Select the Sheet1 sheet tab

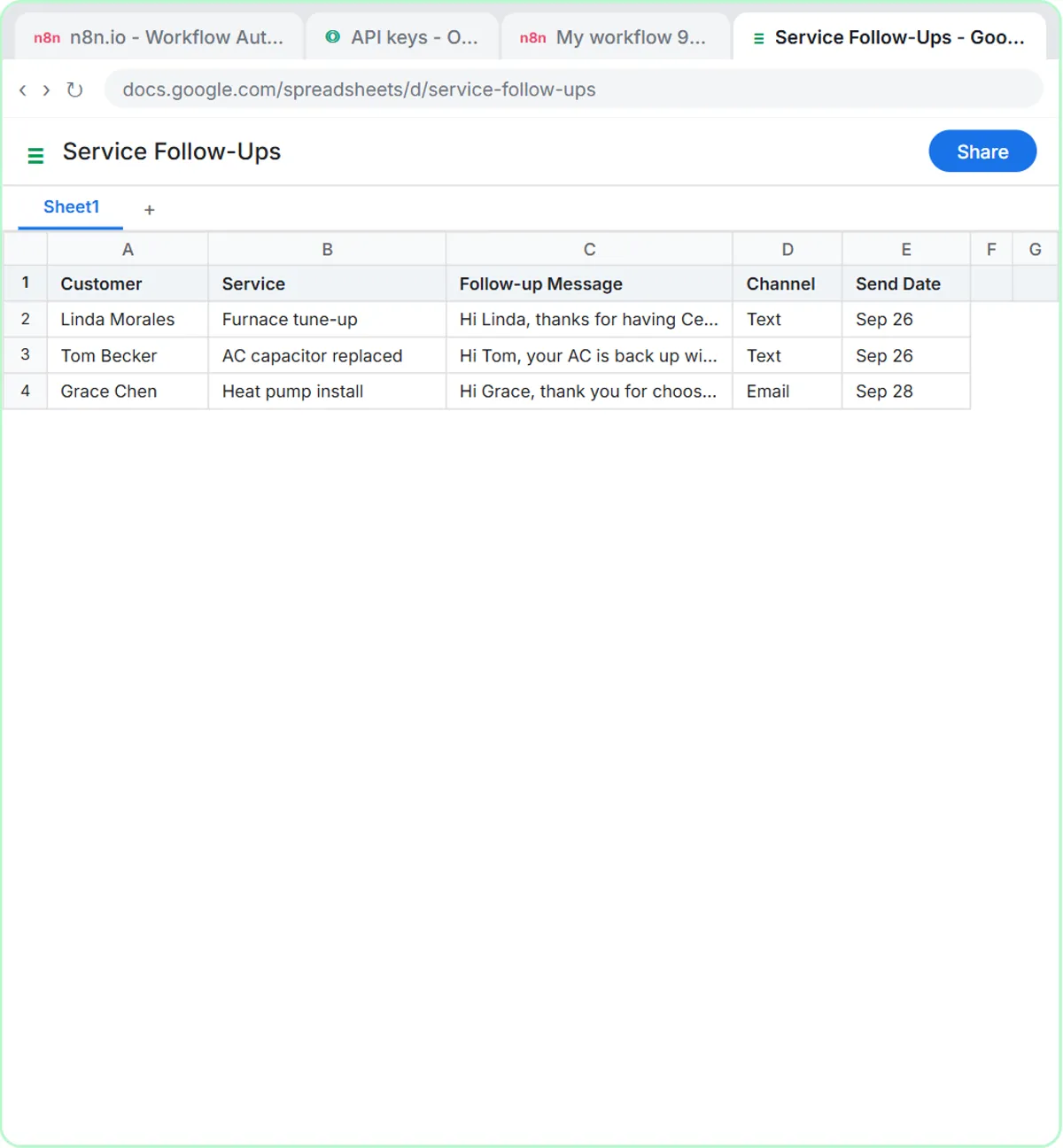(71, 207)
